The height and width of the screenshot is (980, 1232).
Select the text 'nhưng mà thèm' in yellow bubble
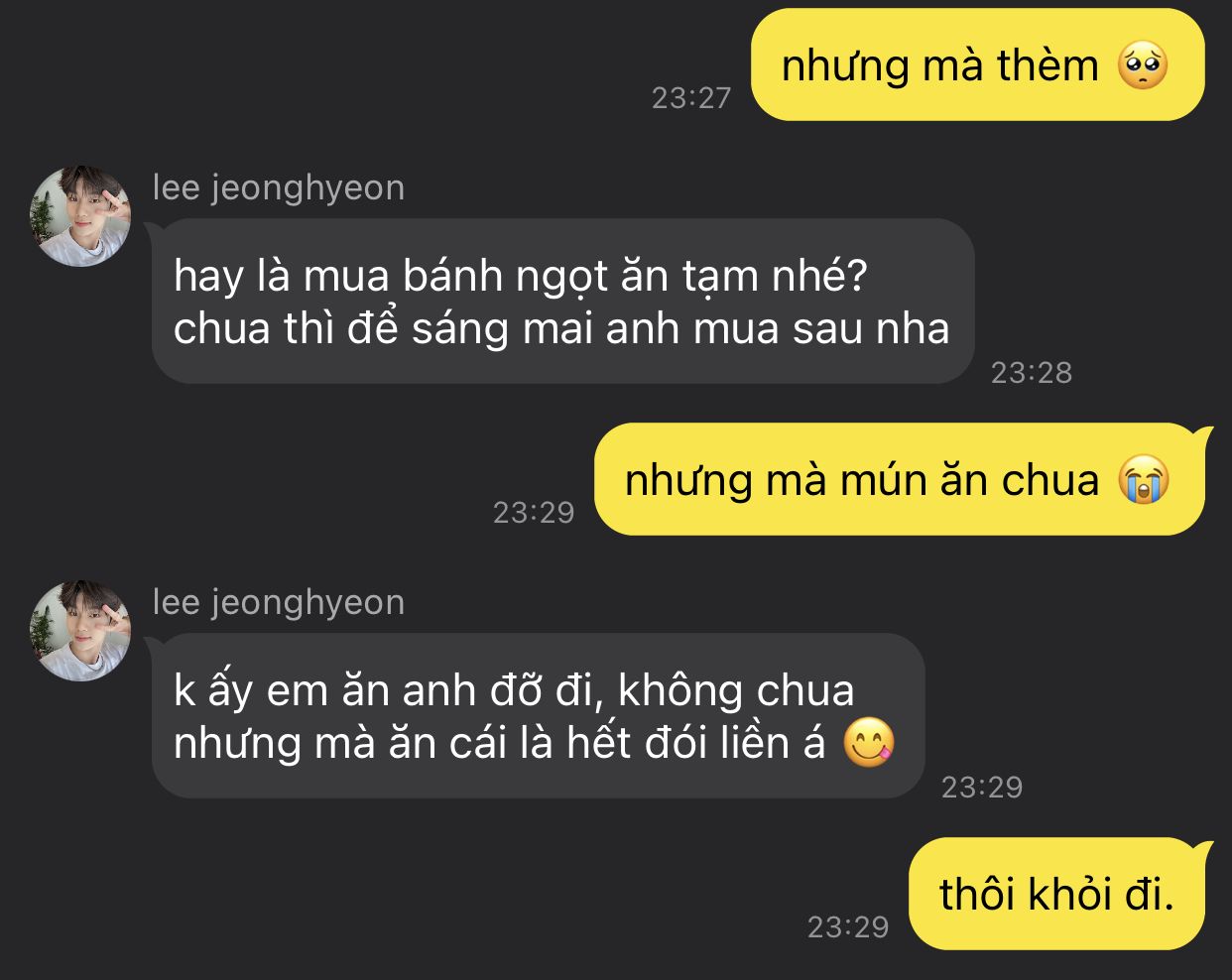coord(940,66)
